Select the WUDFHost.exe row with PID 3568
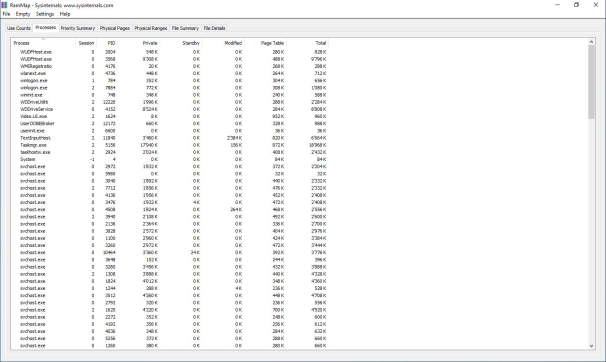Viewport: 606px width, 362px height. (x=170, y=59)
